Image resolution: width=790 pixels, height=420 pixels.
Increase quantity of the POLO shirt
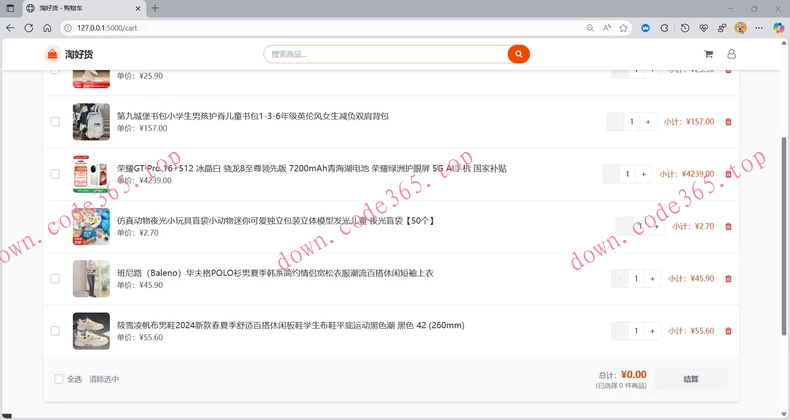point(652,278)
